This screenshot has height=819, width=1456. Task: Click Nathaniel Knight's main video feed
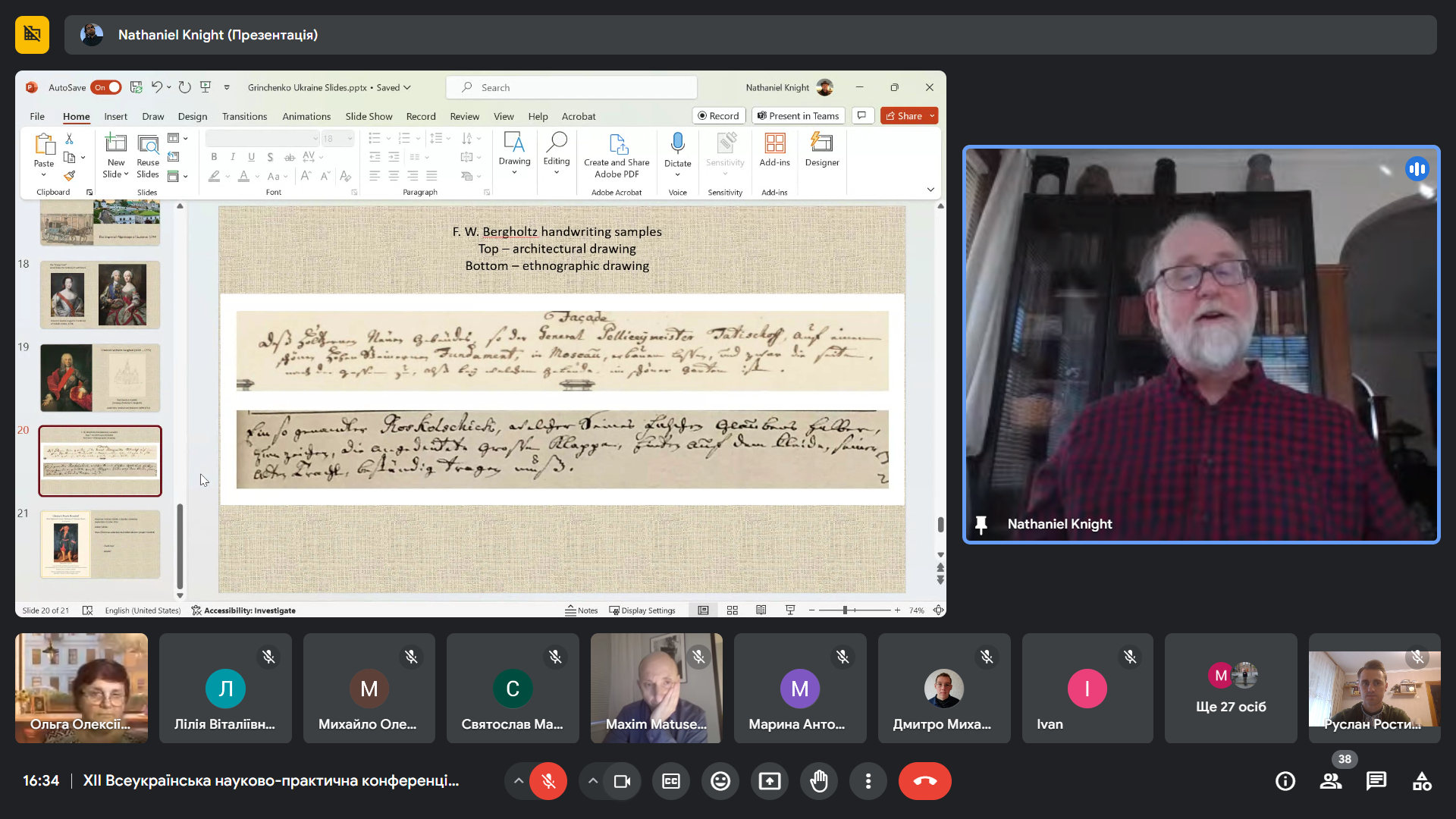coord(1200,344)
